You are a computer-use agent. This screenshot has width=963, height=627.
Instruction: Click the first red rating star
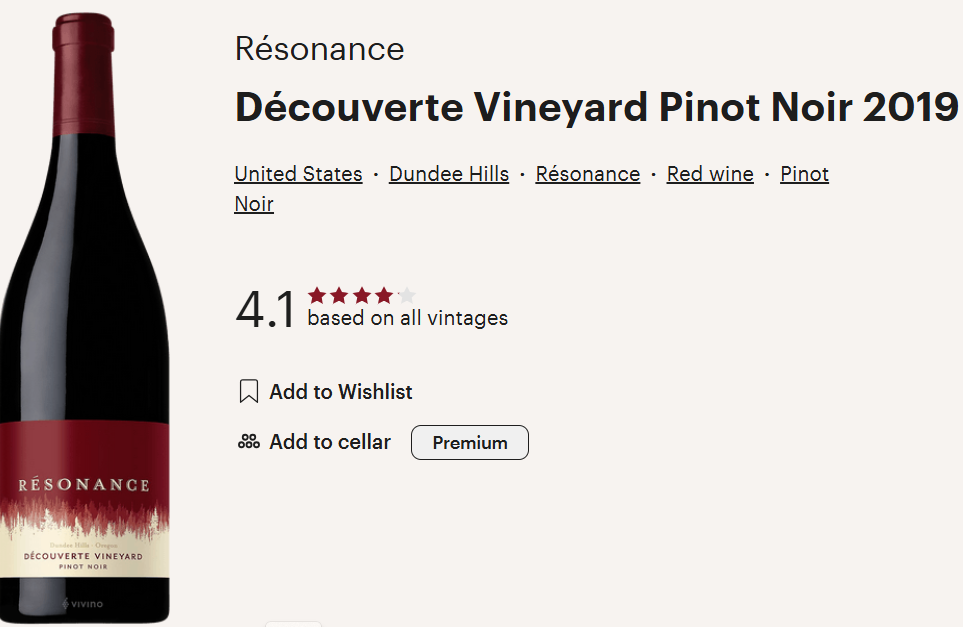pos(317,295)
